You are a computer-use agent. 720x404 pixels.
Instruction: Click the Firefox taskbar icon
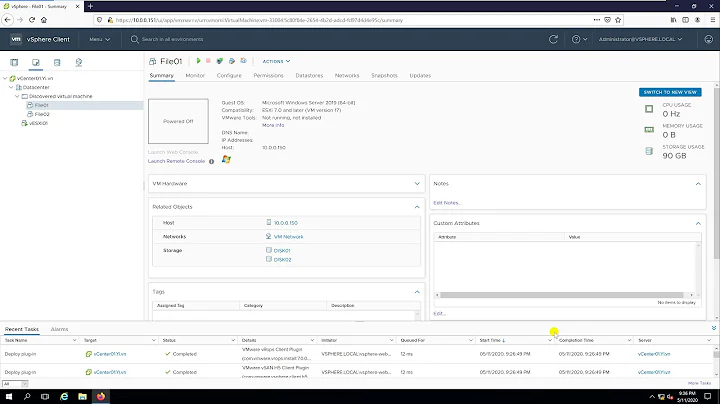coord(101,396)
